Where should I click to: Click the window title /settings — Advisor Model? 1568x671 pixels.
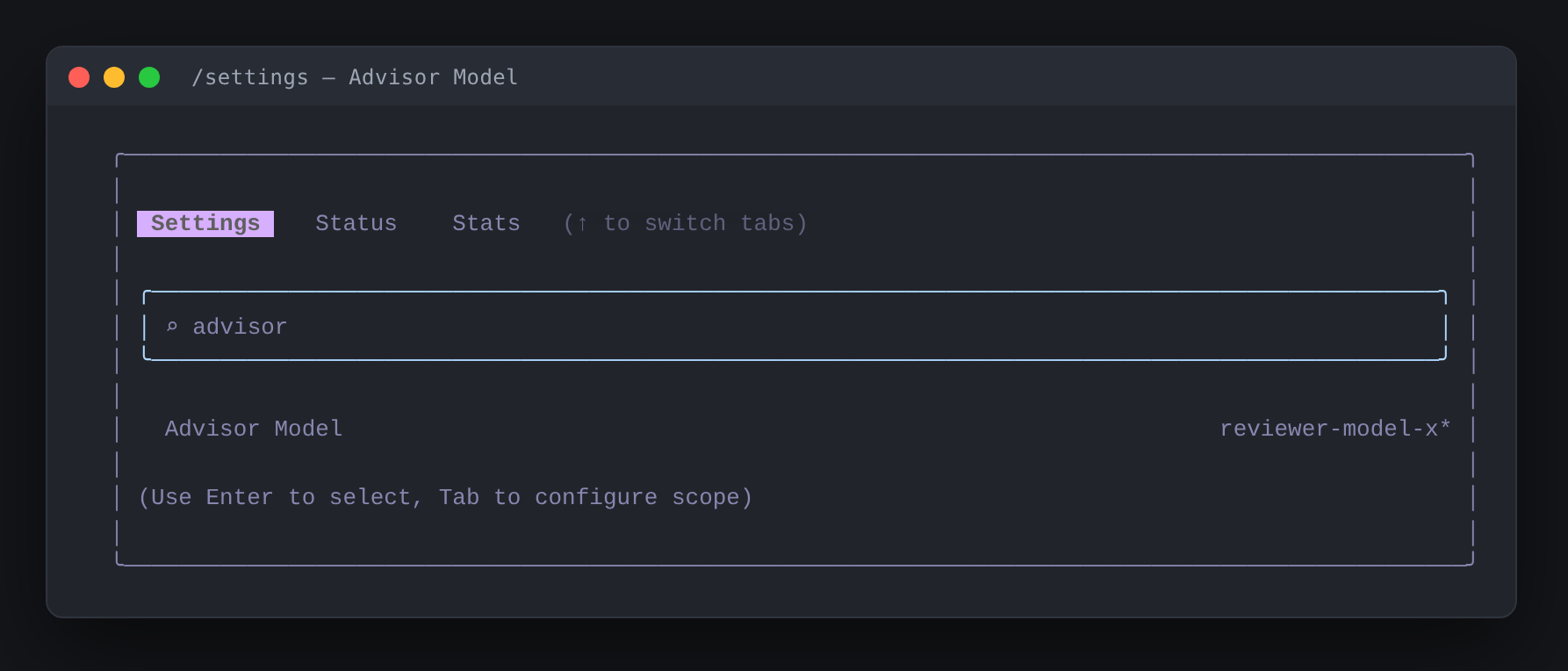pyautogui.click(x=355, y=77)
